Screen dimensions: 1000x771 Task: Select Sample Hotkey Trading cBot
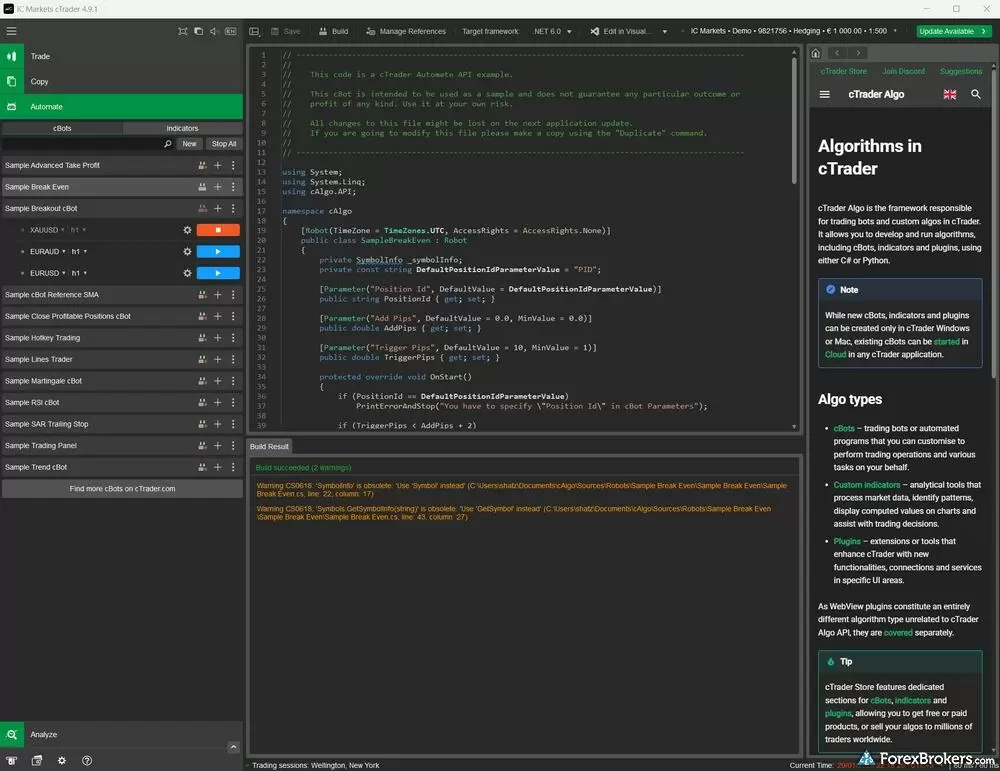[x=121, y=338]
